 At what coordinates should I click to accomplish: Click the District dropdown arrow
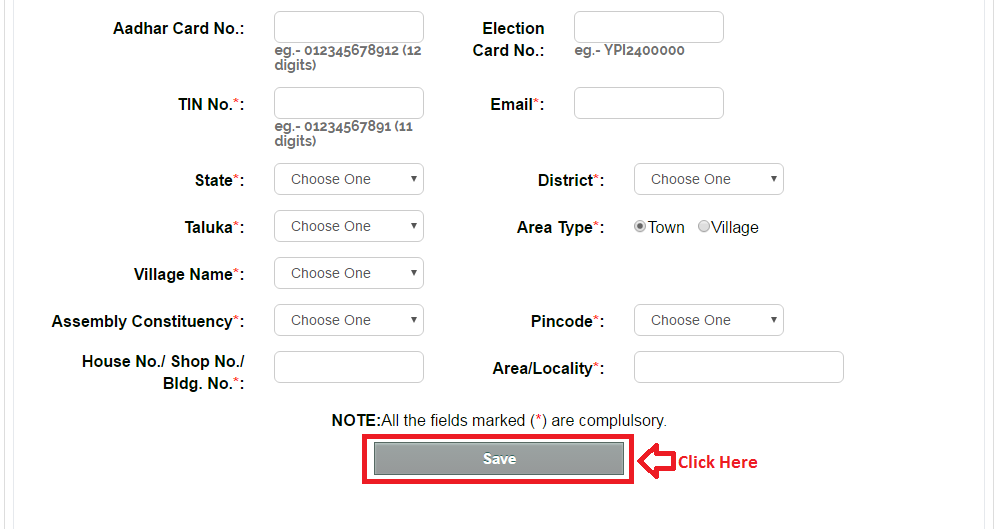(x=773, y=180)
